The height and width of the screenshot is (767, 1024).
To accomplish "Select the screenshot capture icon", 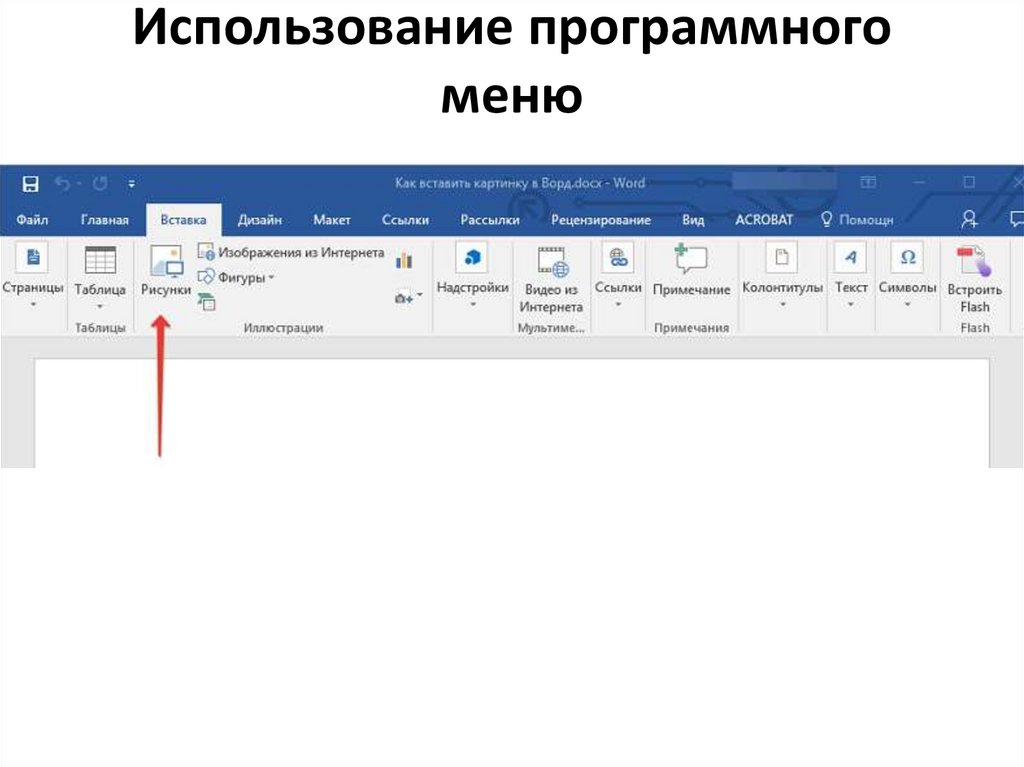I will (400, 297).
